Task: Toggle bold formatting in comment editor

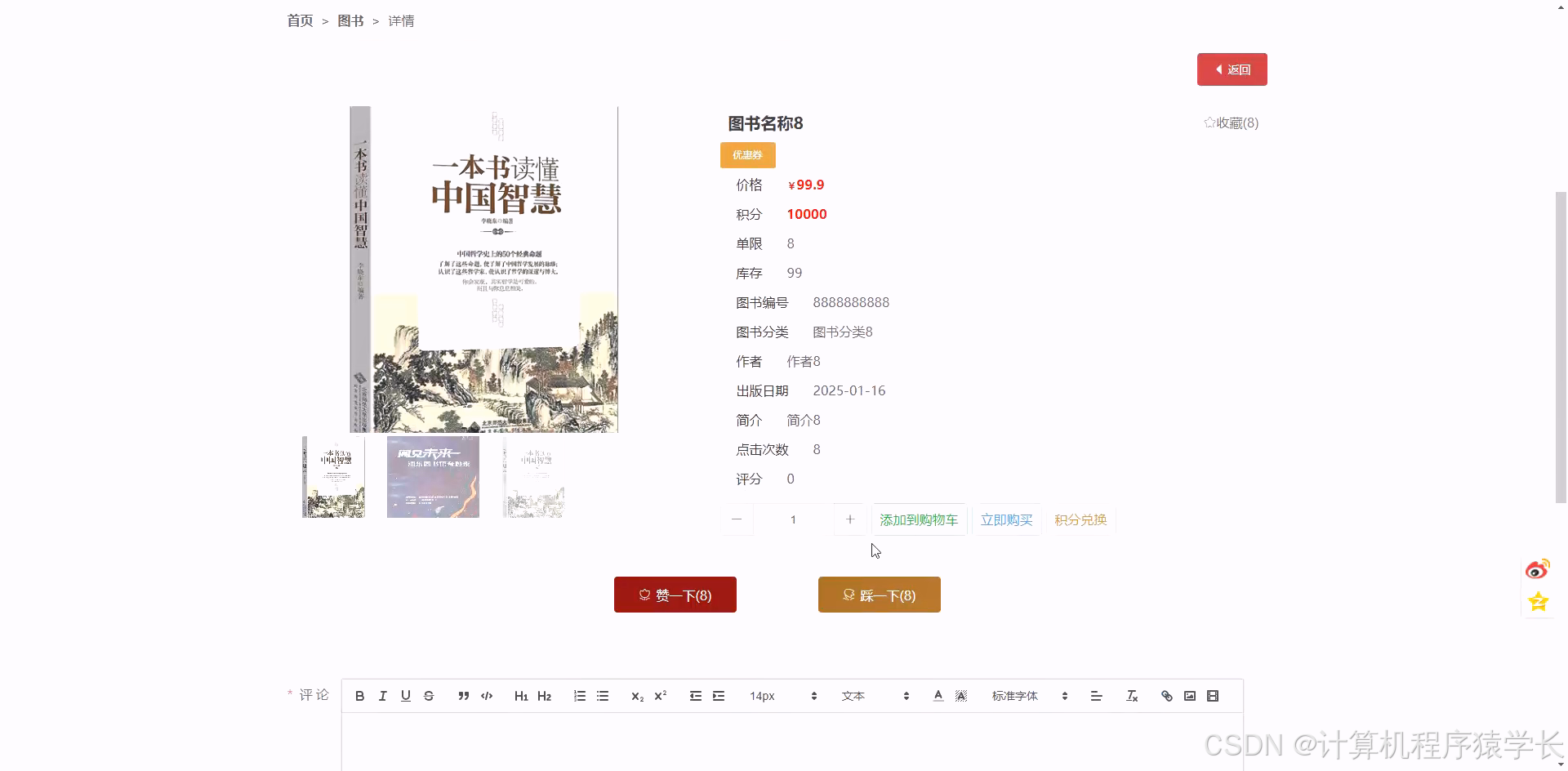Action: click(x=359, y=696)
